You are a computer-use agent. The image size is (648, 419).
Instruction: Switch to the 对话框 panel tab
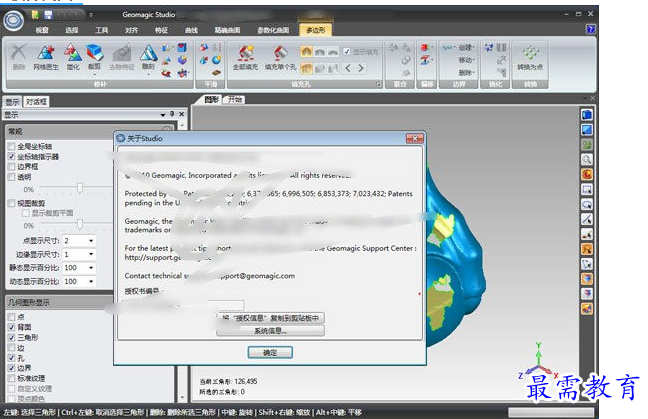(36, 102)
